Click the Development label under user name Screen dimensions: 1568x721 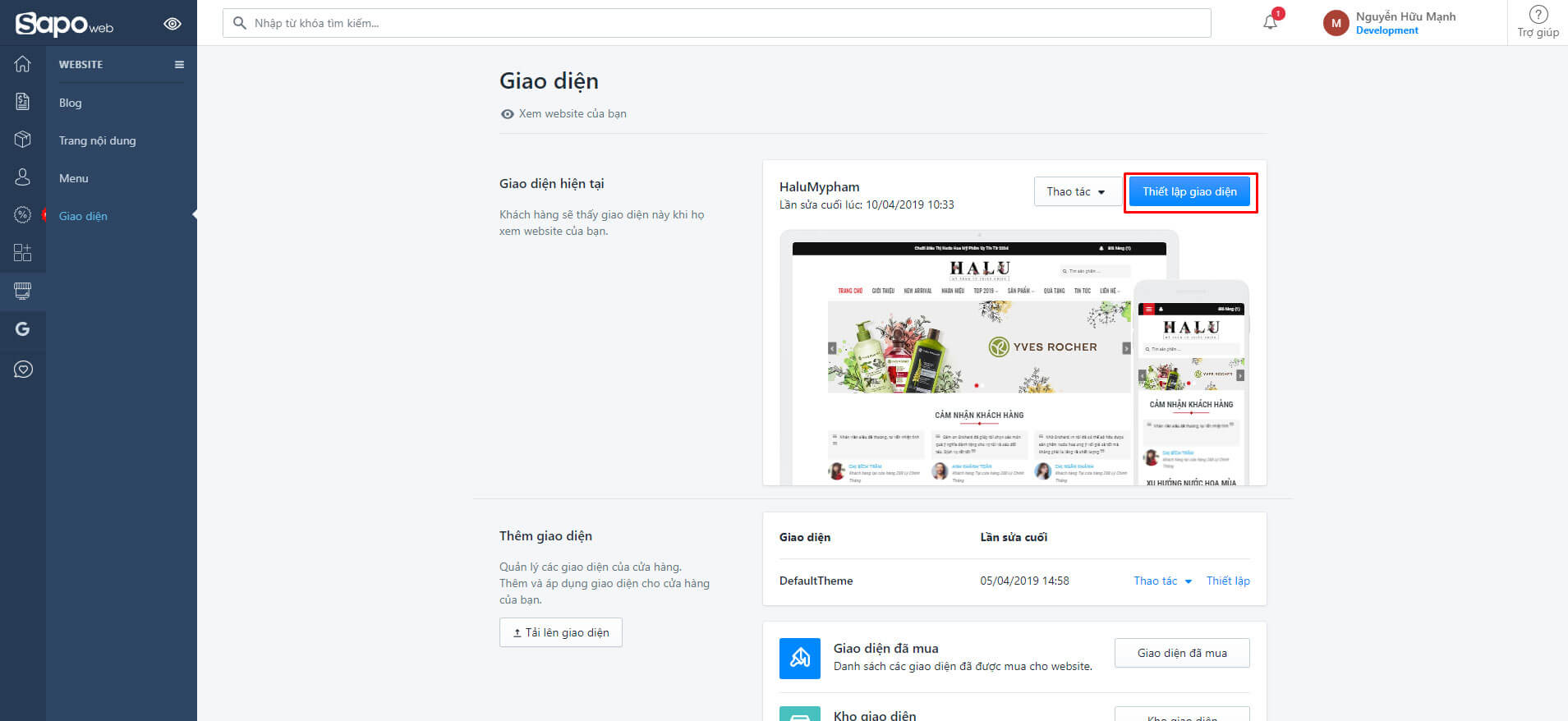pos(1387,30)
